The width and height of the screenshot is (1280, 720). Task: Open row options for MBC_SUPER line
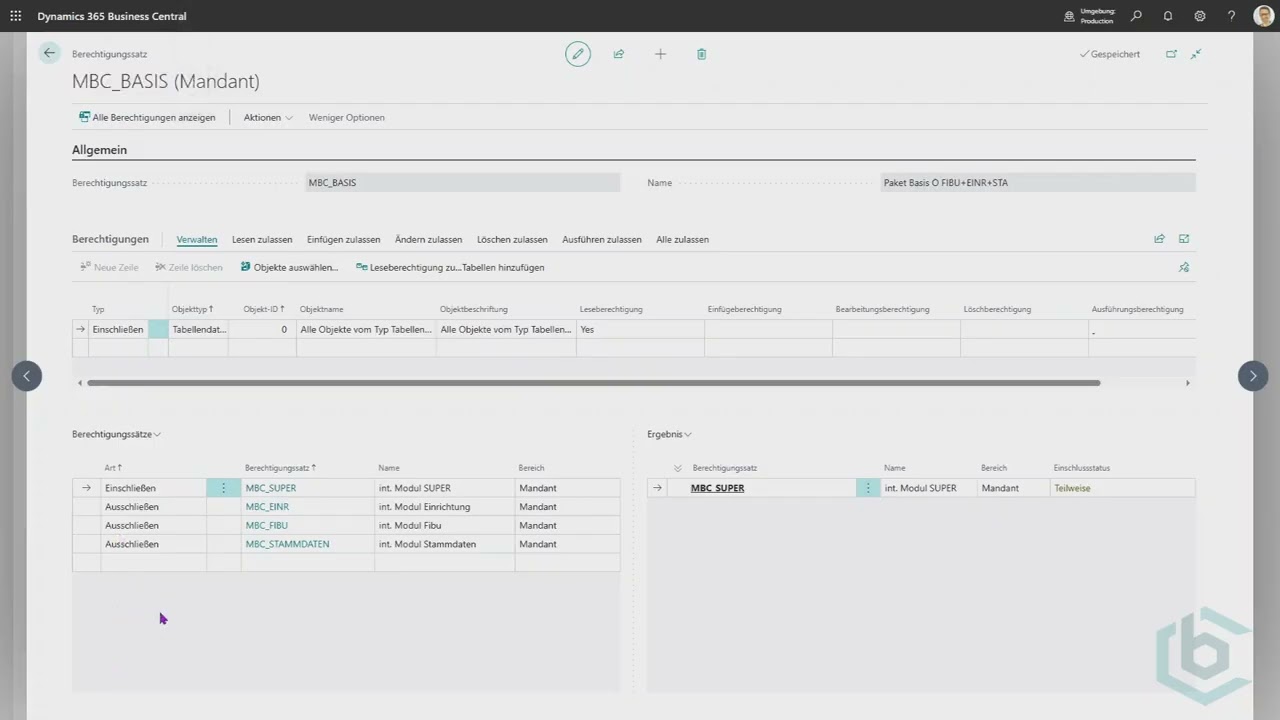(223, 488)
